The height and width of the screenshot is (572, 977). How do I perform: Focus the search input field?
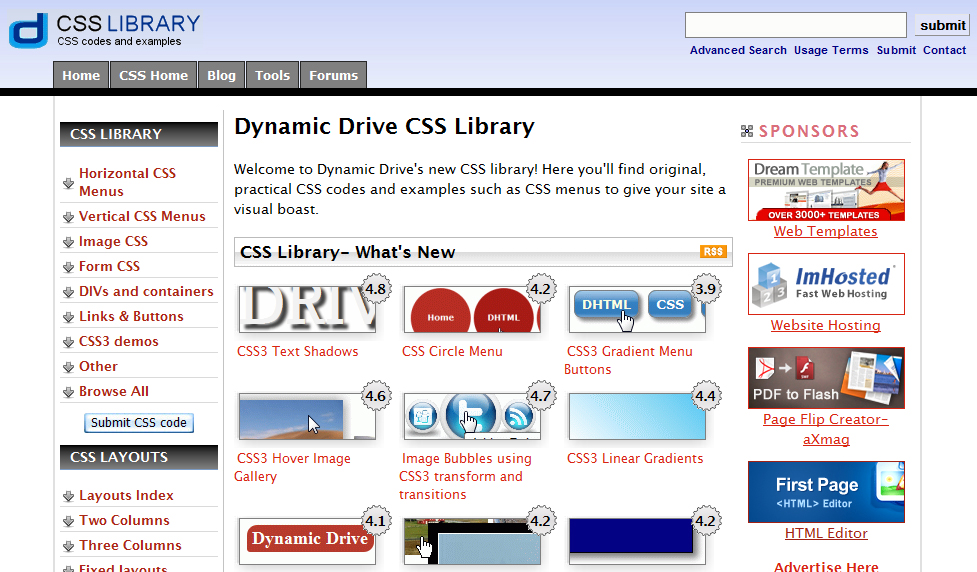pos(796,25)
